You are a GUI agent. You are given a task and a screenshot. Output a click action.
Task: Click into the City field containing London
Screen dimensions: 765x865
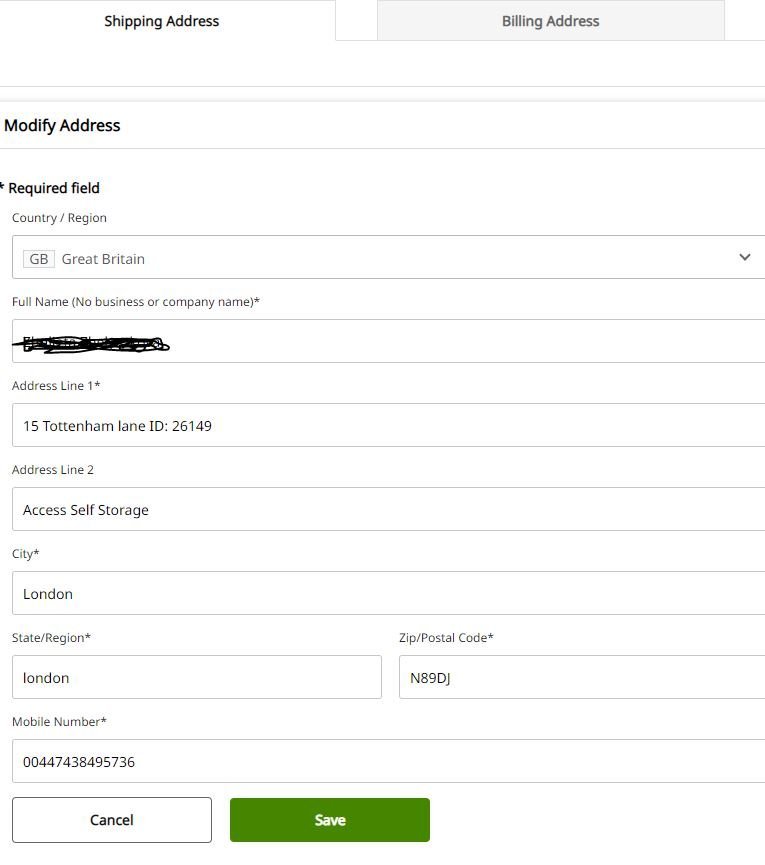coord(388,594)
